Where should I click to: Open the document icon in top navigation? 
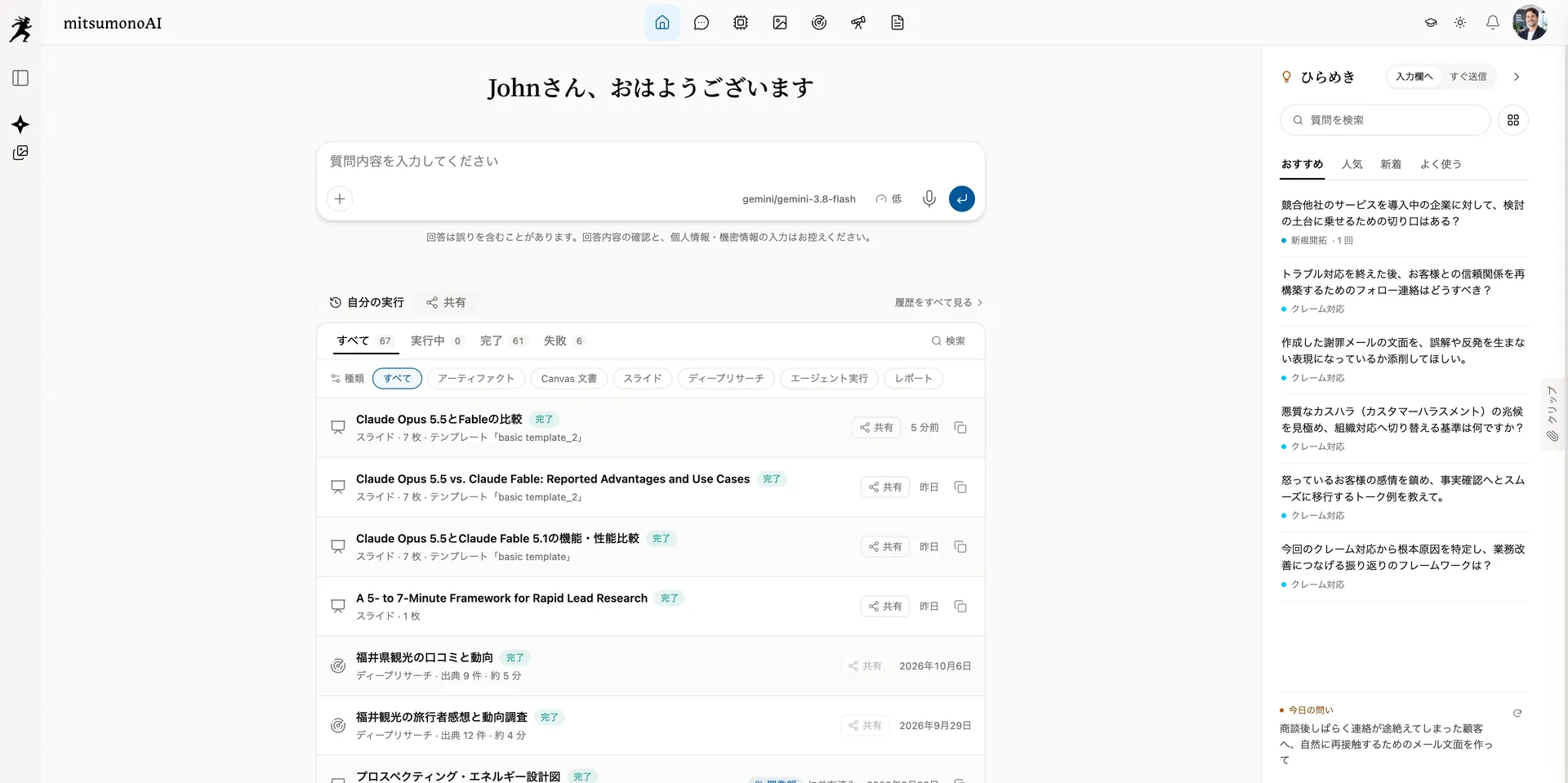(898, 23)
